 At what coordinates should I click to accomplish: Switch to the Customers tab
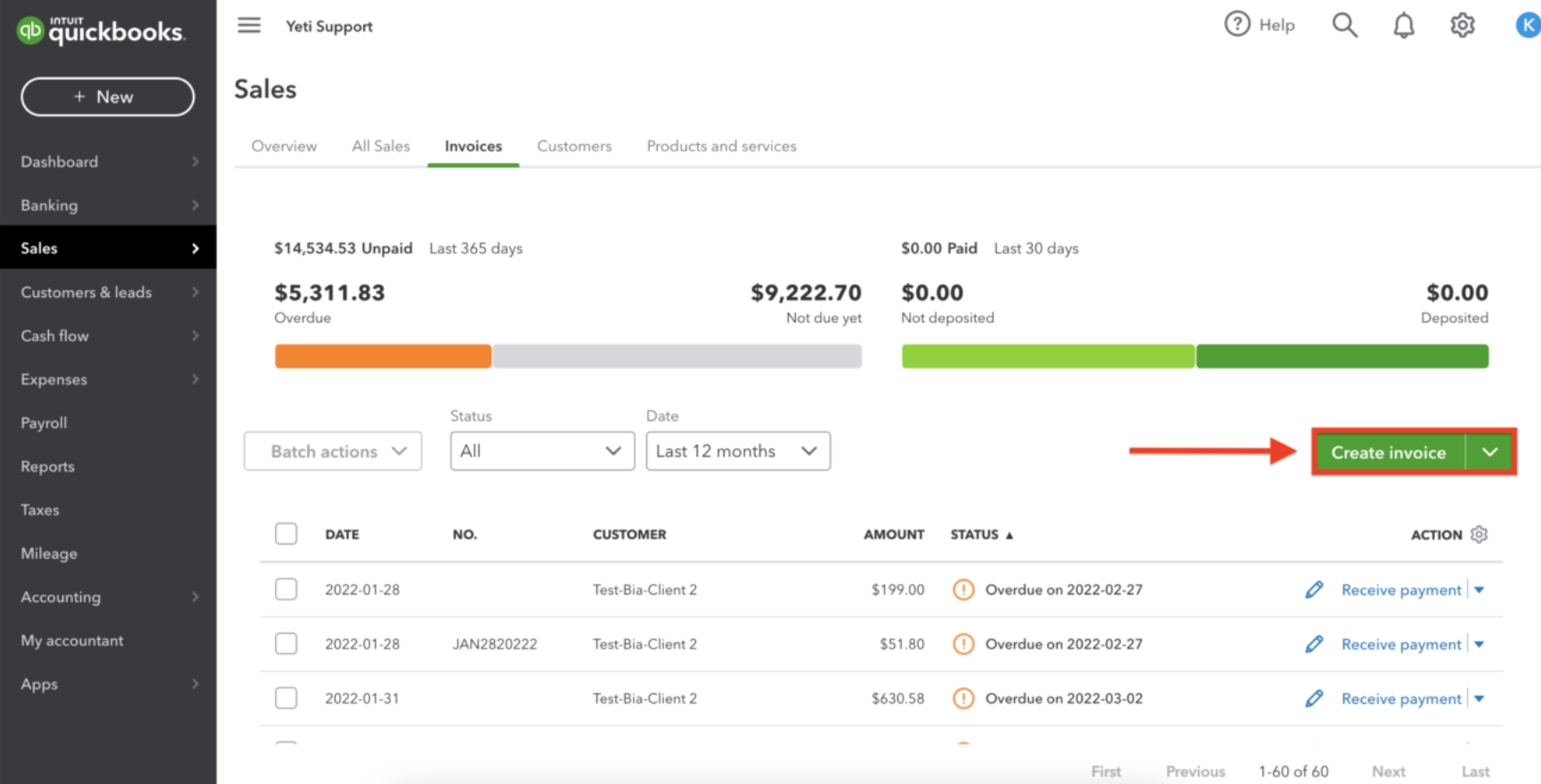point(574,146)
